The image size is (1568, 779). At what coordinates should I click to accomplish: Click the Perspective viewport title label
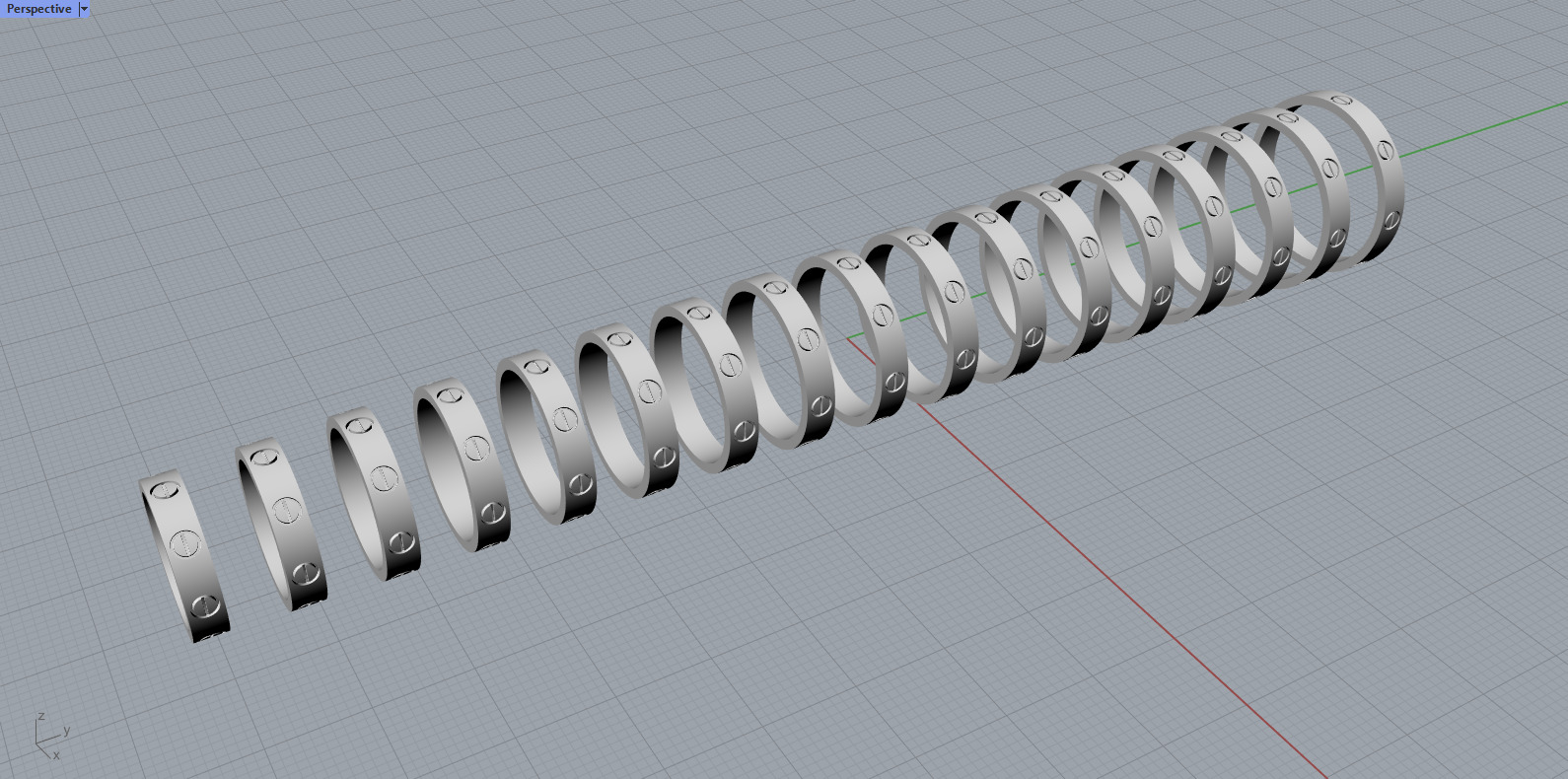(39, 9)
